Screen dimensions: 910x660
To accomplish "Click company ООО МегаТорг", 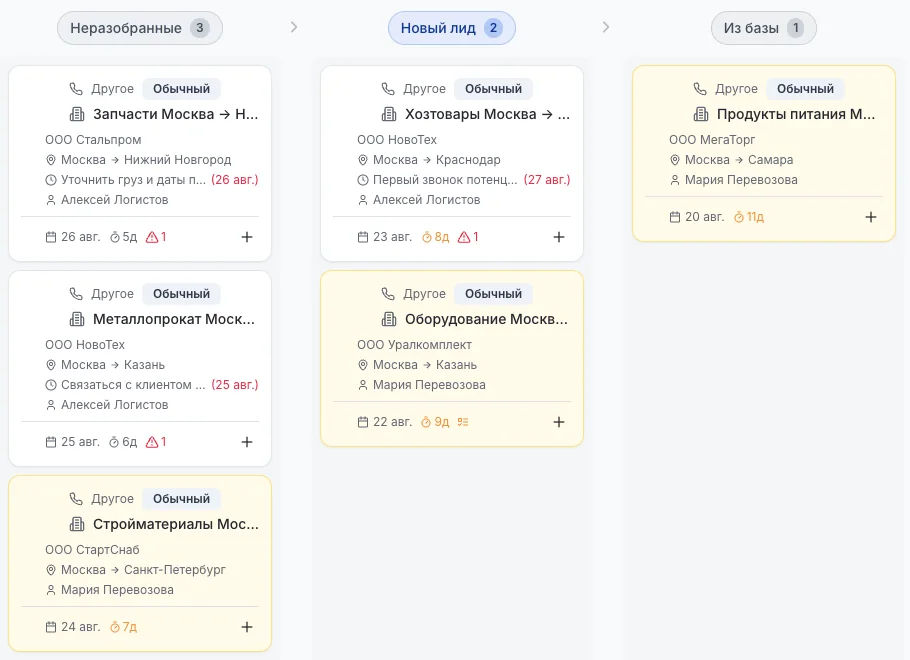I will pos(712,140).
